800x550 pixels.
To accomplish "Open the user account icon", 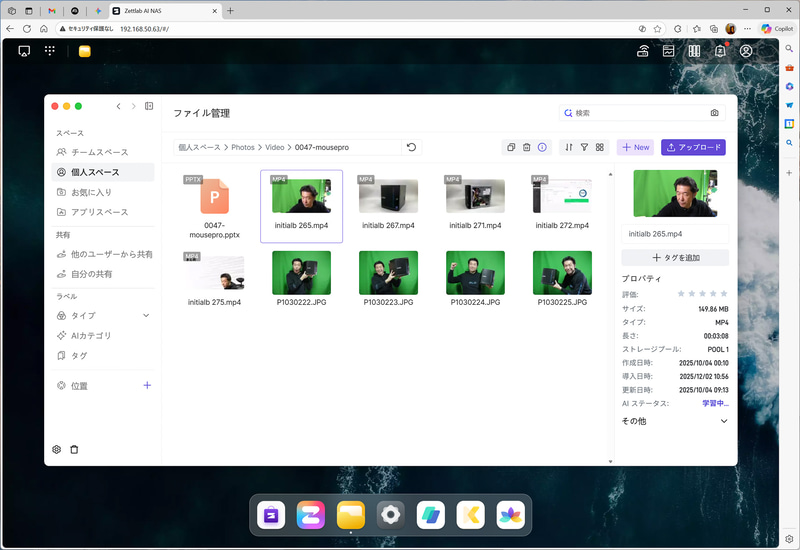I will [746, 51].
